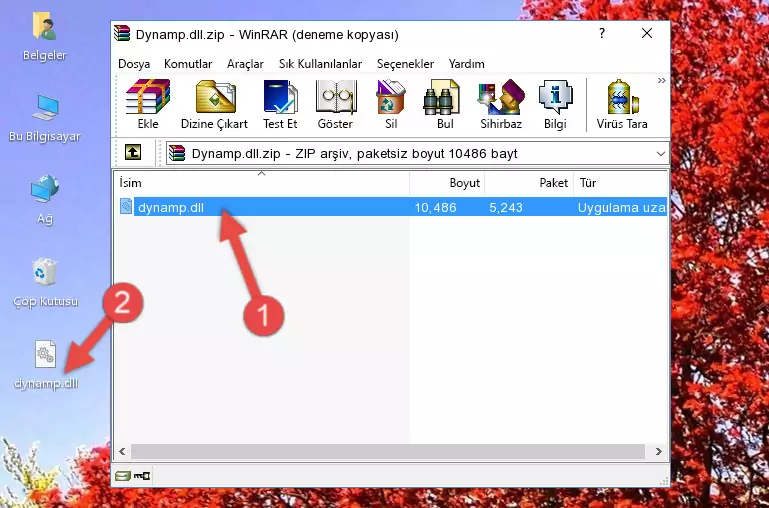Click the Dizine Çıkart extract icon

point(214,104)
